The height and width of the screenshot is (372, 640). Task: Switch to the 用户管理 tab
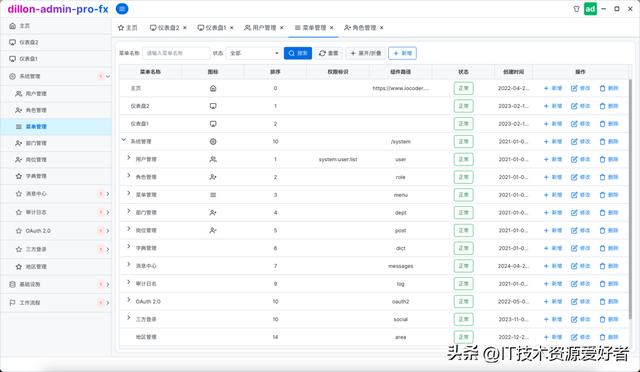coord(260,28)
